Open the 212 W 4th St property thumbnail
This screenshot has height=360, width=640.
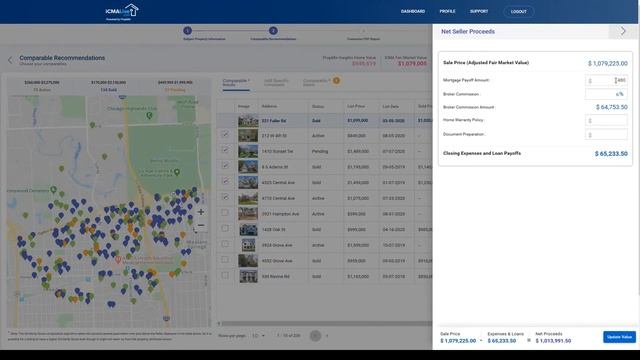[x=248, y=136]
